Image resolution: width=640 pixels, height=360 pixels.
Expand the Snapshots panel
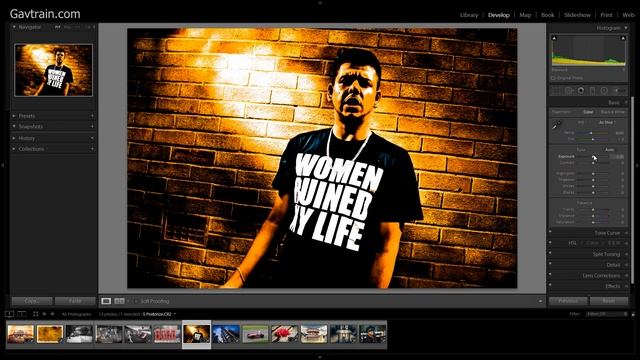14,127
